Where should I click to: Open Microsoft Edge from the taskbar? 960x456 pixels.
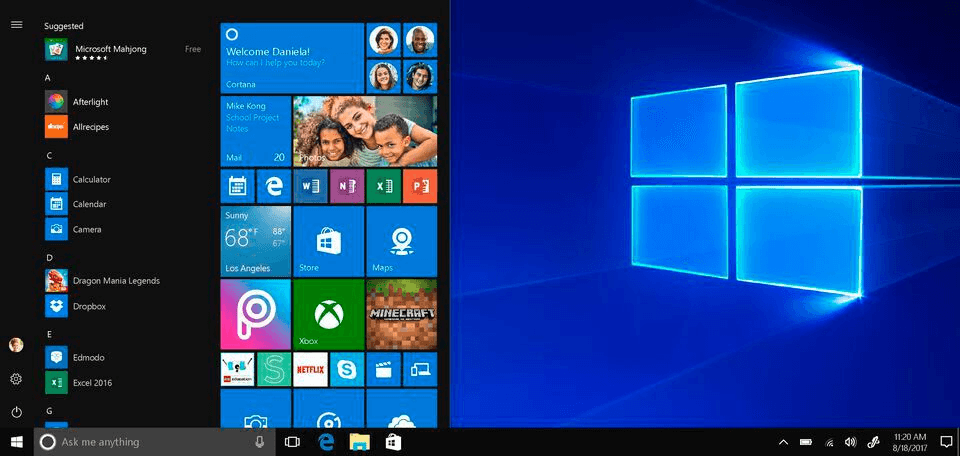(x=326, y=442)
